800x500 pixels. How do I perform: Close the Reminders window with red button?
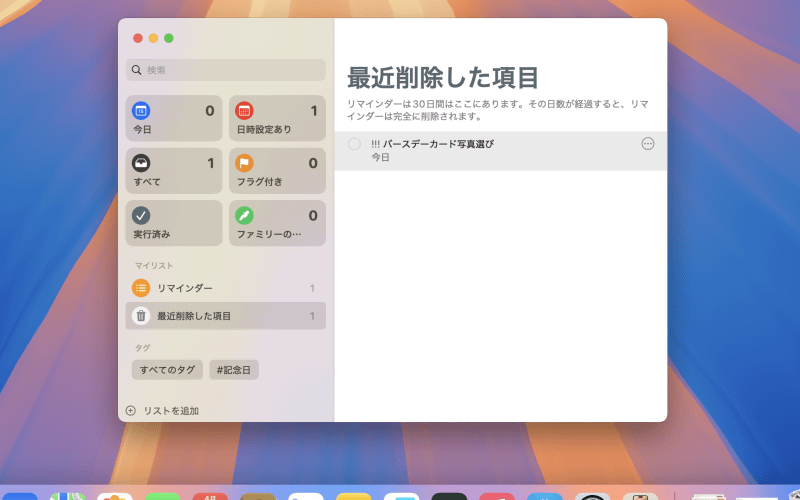[x=138, y=38]
